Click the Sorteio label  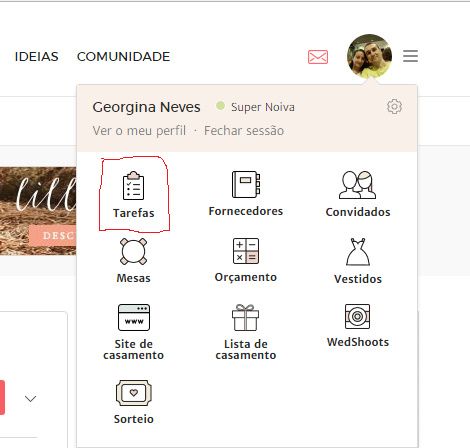[134, 419]
